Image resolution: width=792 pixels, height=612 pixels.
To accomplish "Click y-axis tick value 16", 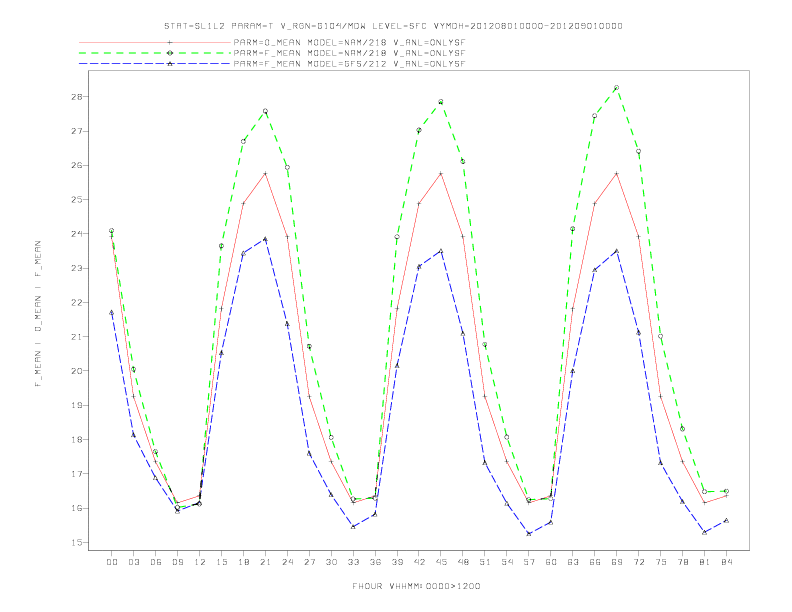I will [77, 508].
